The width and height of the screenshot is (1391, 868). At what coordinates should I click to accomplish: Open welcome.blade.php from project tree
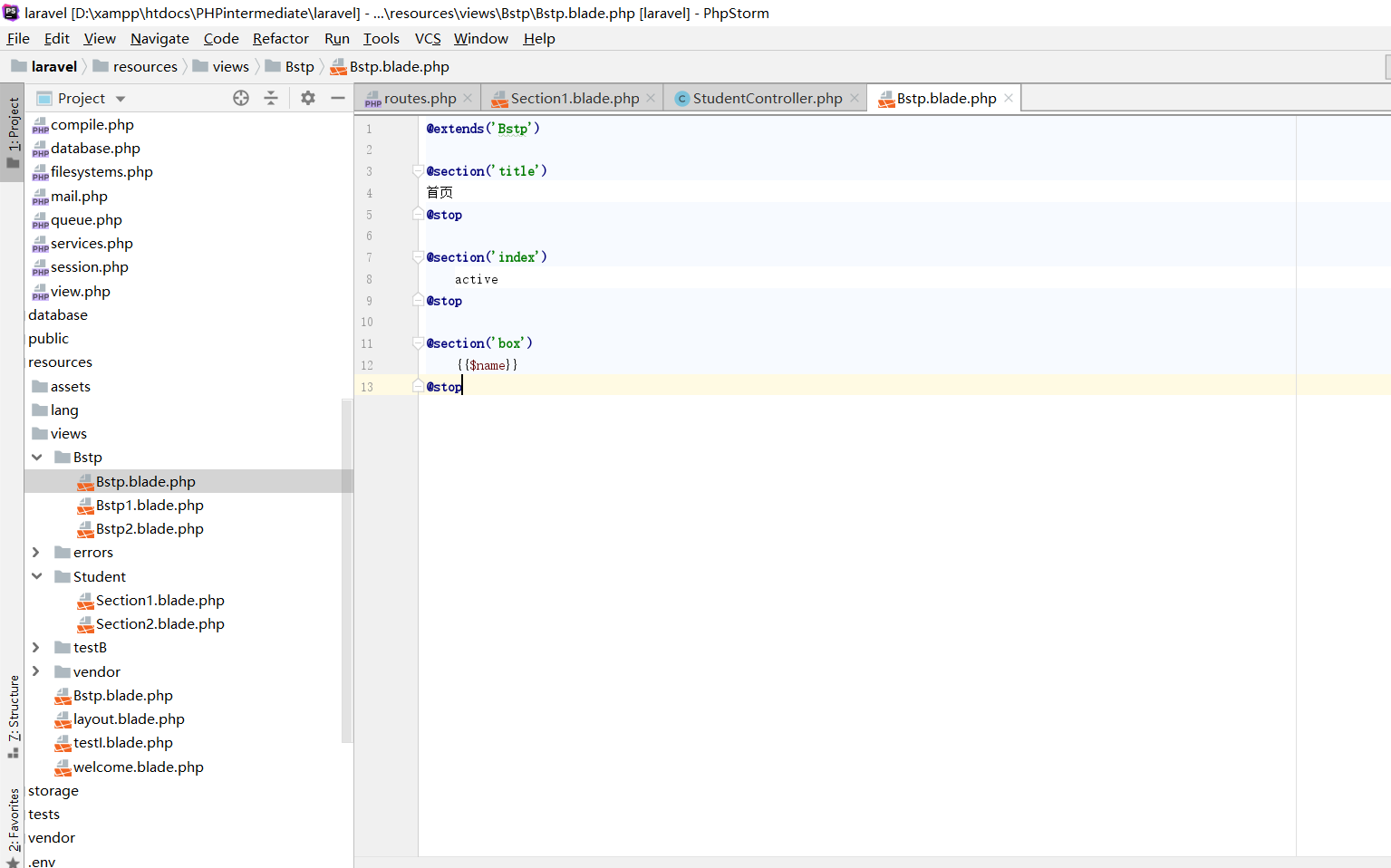click(x=138, y=767)
